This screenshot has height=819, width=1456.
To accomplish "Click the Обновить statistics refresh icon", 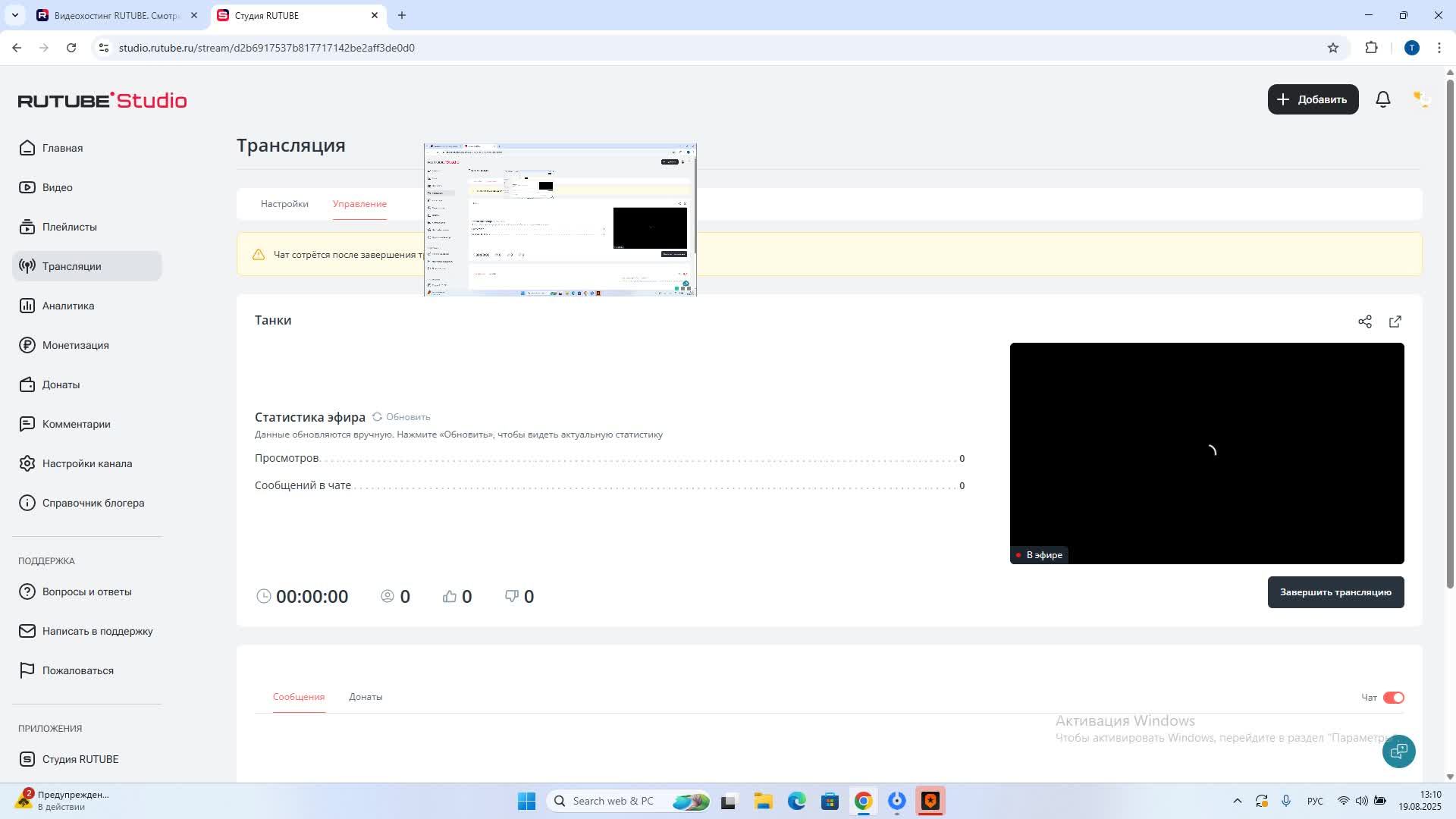I will point(378,417).
